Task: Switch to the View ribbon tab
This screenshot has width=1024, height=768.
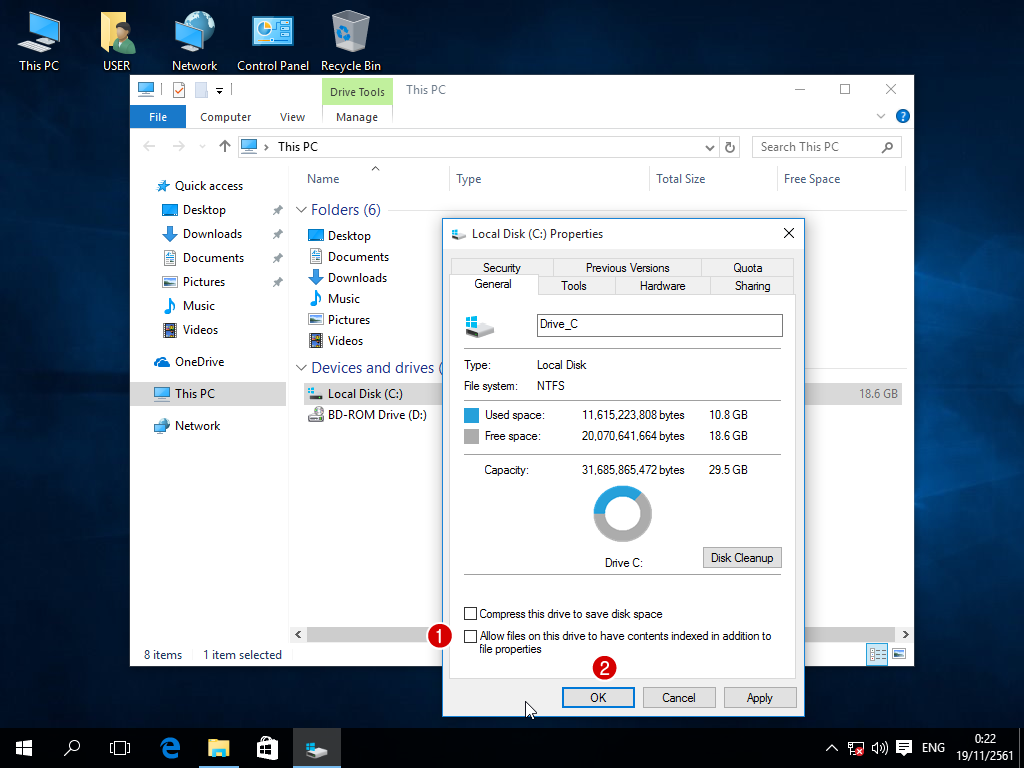Action: pos(293,117)
